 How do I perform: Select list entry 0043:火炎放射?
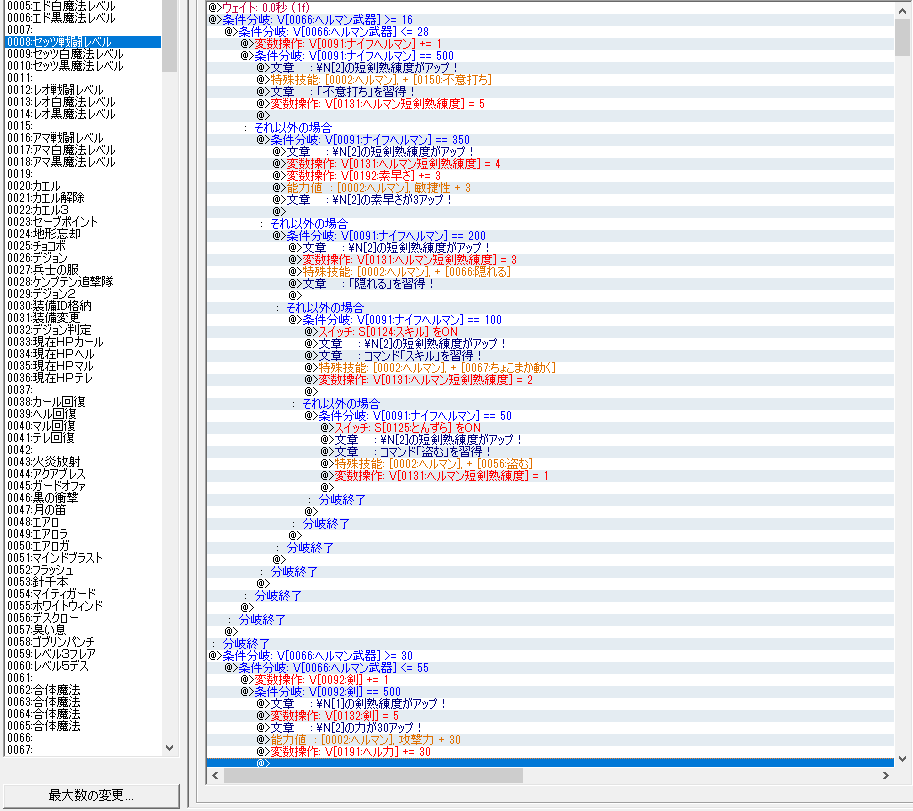(44, 462)
